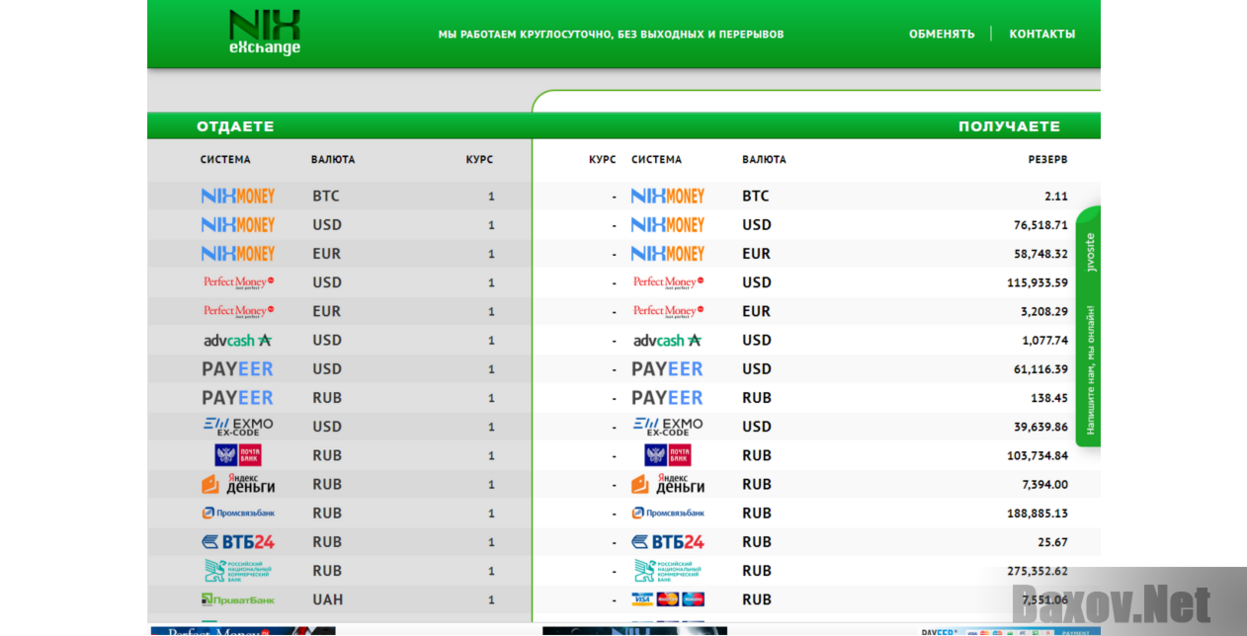The height and width of the screenshot is (636, 1247).
Task: Receive via Промсвязьбанк RUB
Action: (x=817, y=513)
